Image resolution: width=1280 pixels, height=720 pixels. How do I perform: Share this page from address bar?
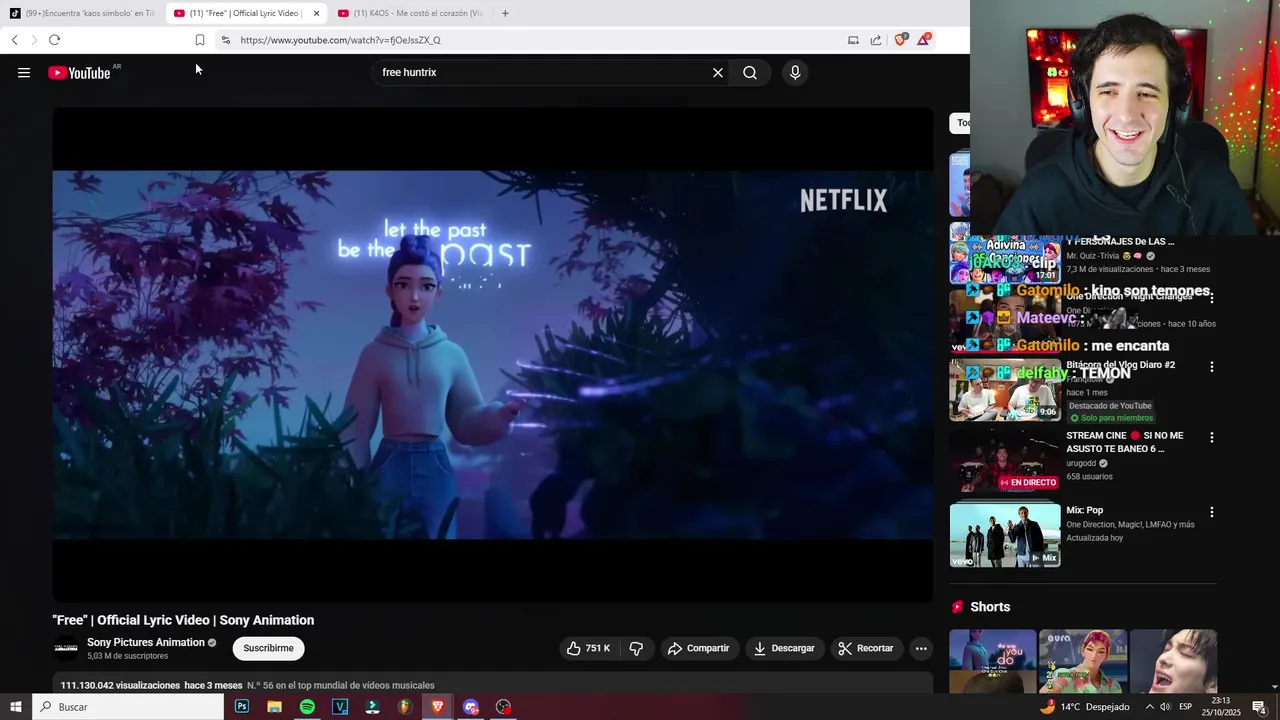click(876, 40)
